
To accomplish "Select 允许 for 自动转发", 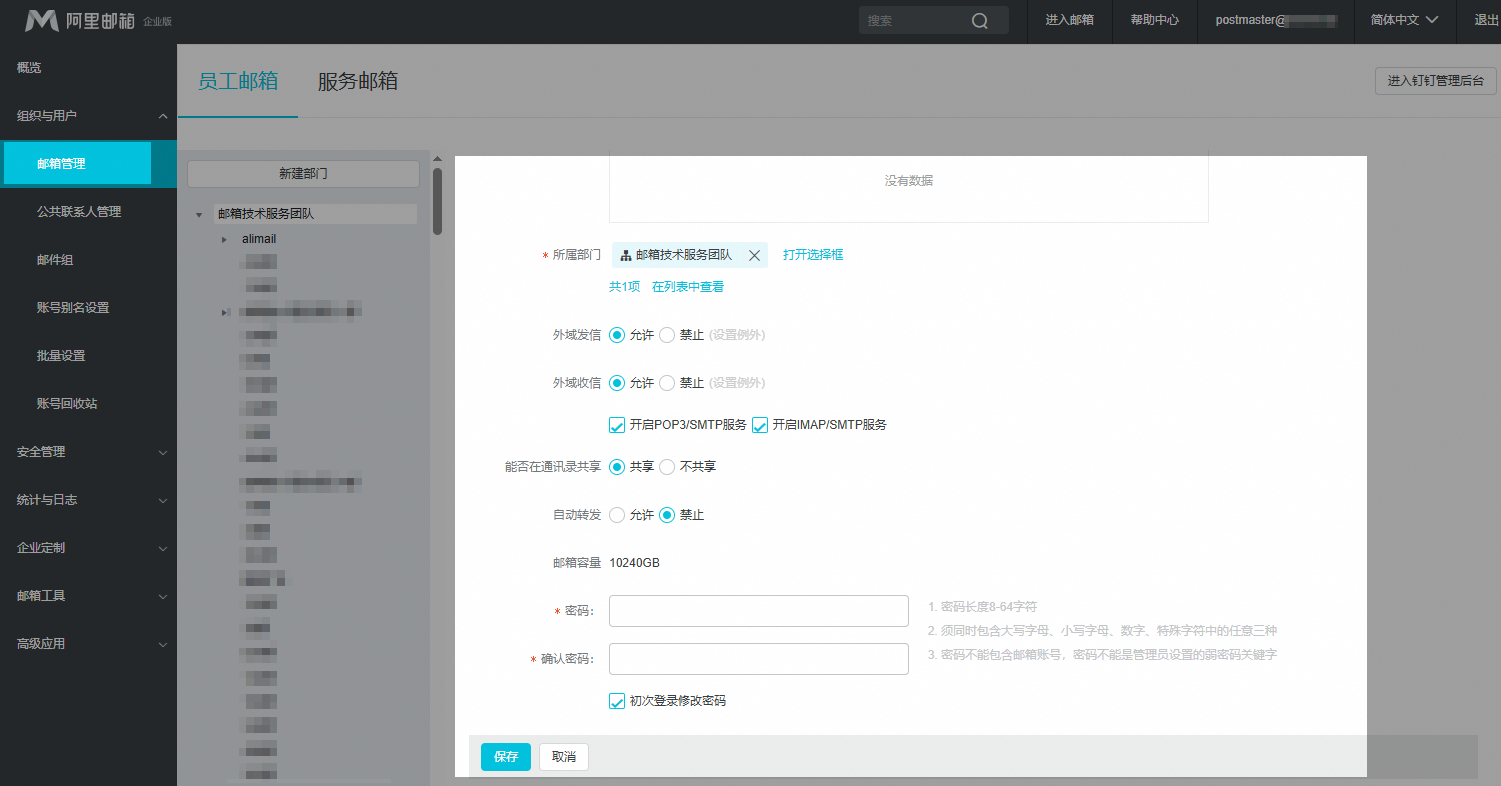I will 617,515.
